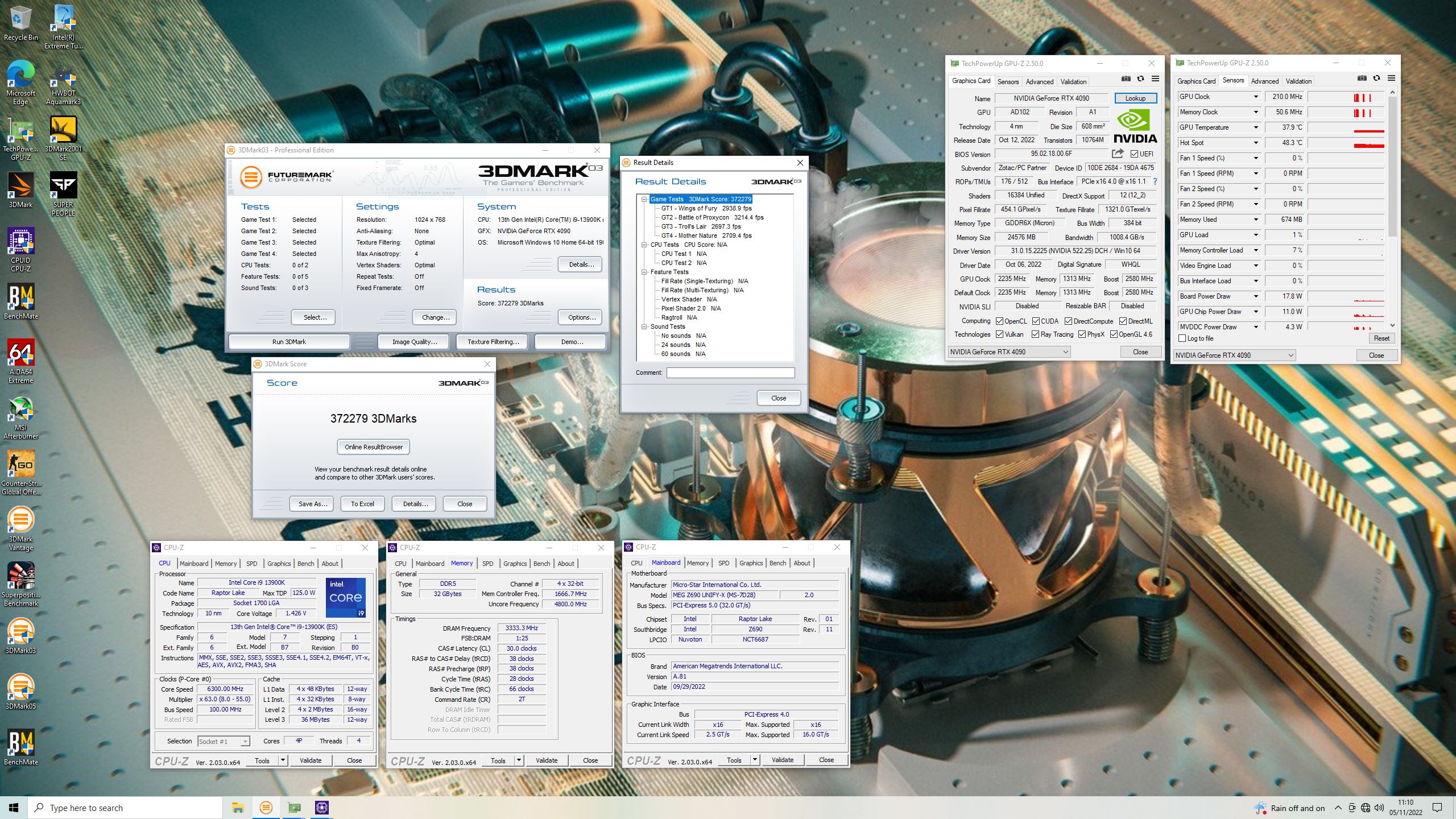The height and width of the screenshot is (819, 1456).
Task: Toggle the PhysX checkbox
Action: [1082, 334]
